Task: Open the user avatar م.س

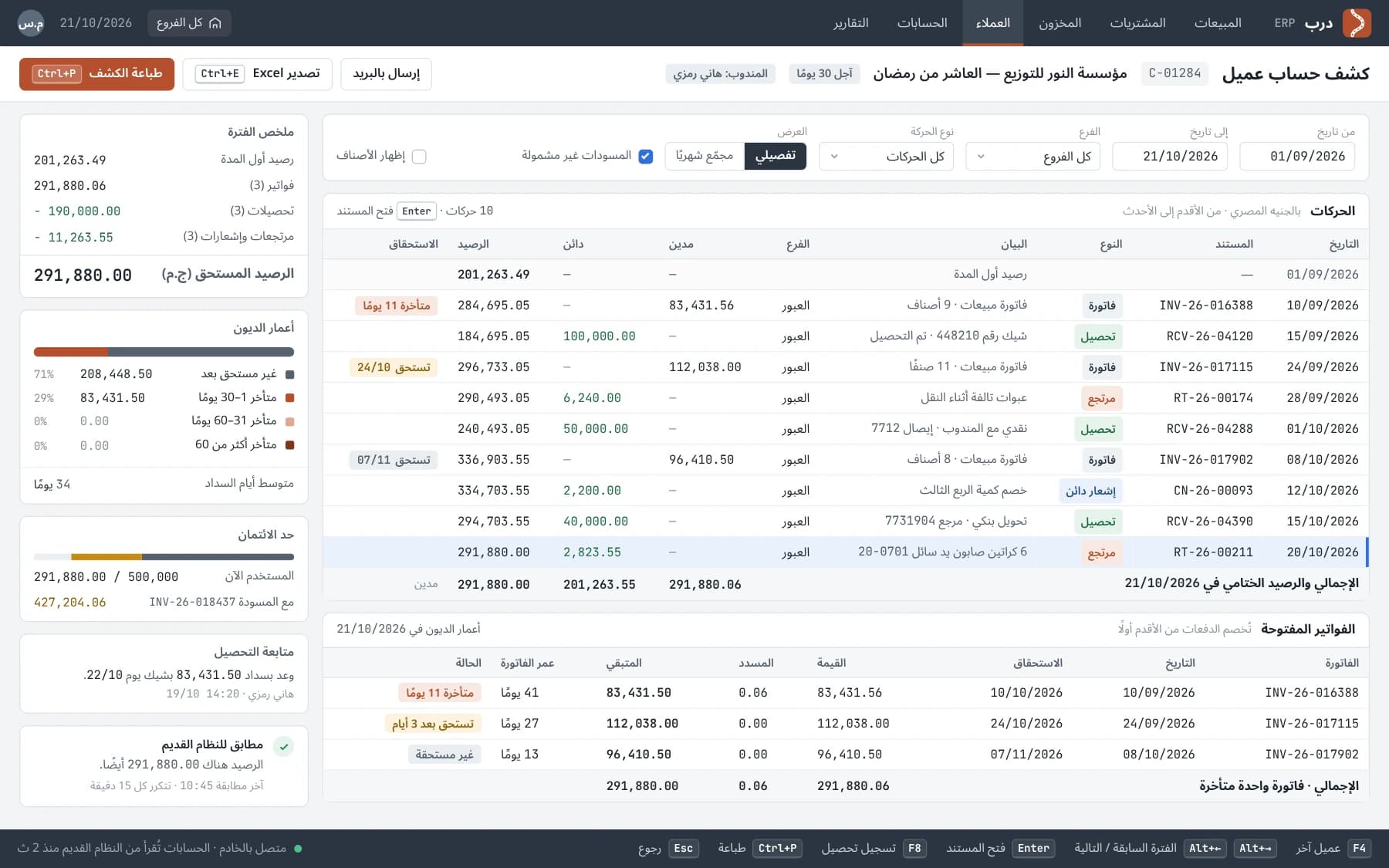Action: point(31,23)
